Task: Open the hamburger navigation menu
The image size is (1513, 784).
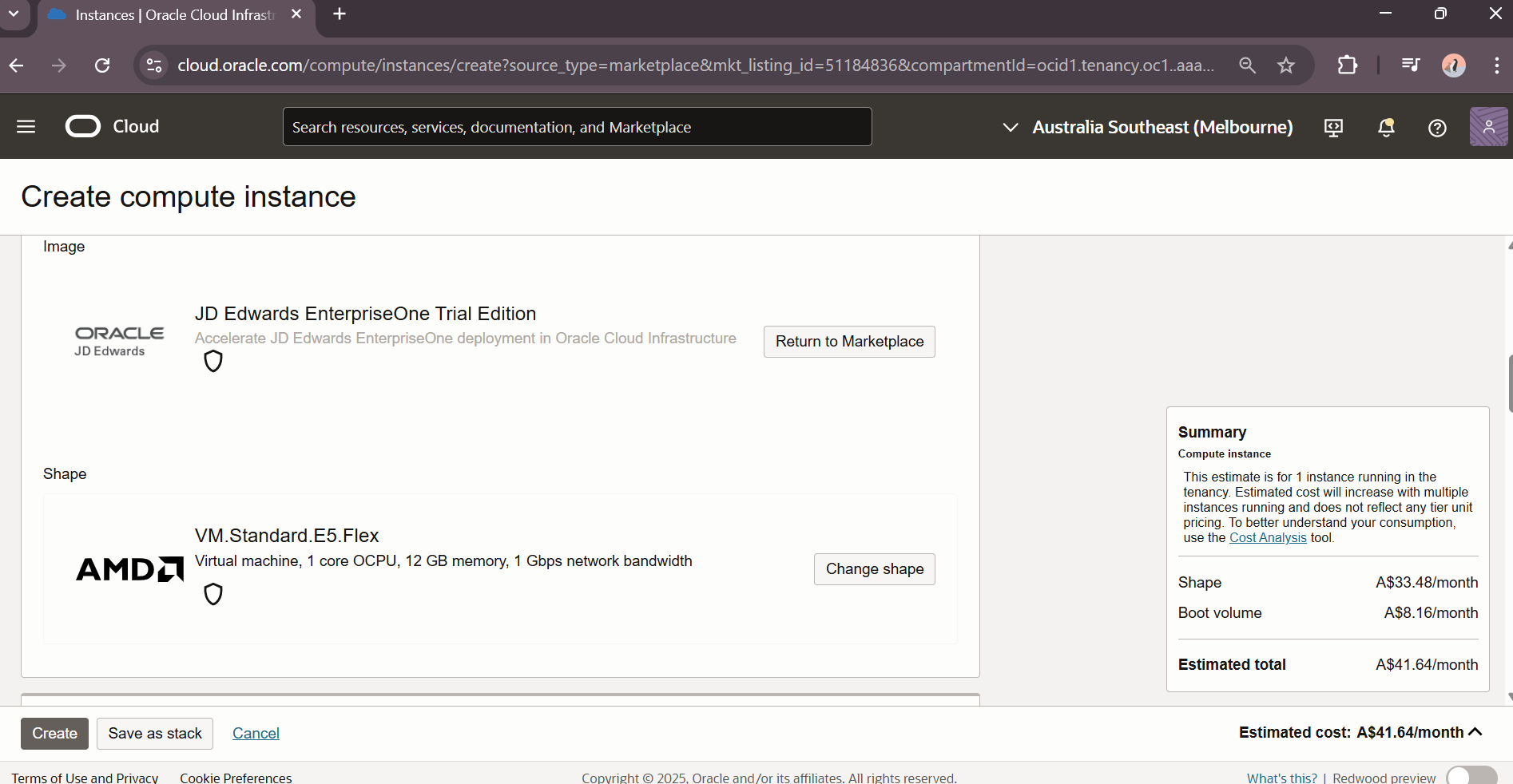Action: (26, 127)
